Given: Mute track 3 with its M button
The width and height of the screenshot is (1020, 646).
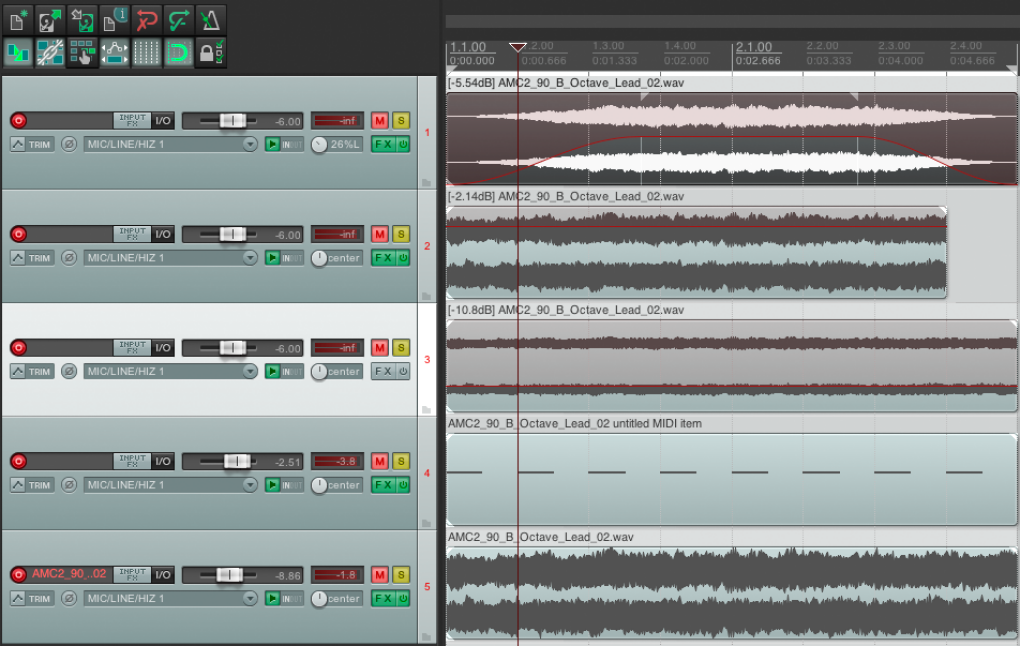Looking at the screenshot, I should [x=380, y=347].
